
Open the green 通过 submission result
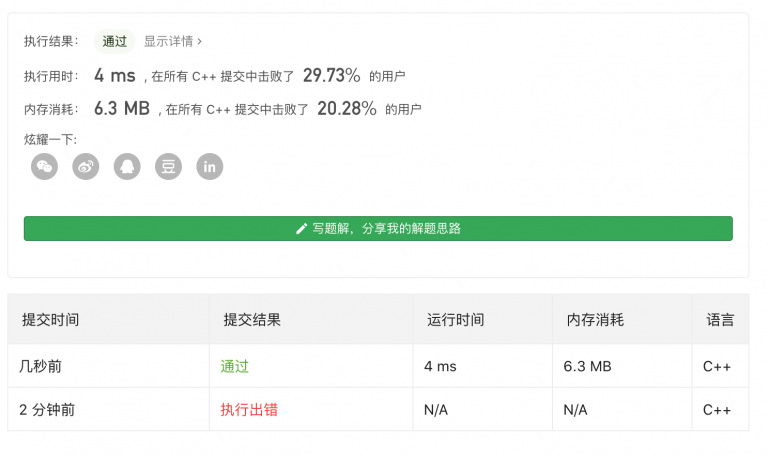tap(235, 366)
